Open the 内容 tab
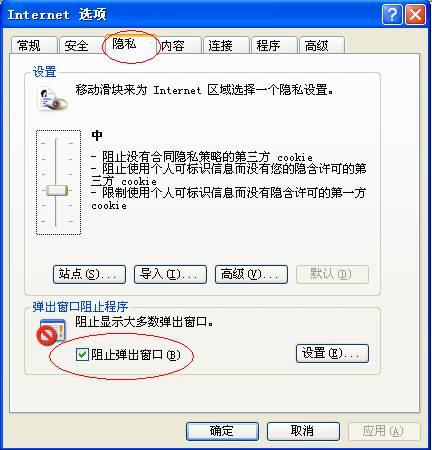The width and height of the screenshot is (432, 450). pyautogui.click(x=179, y=46)
